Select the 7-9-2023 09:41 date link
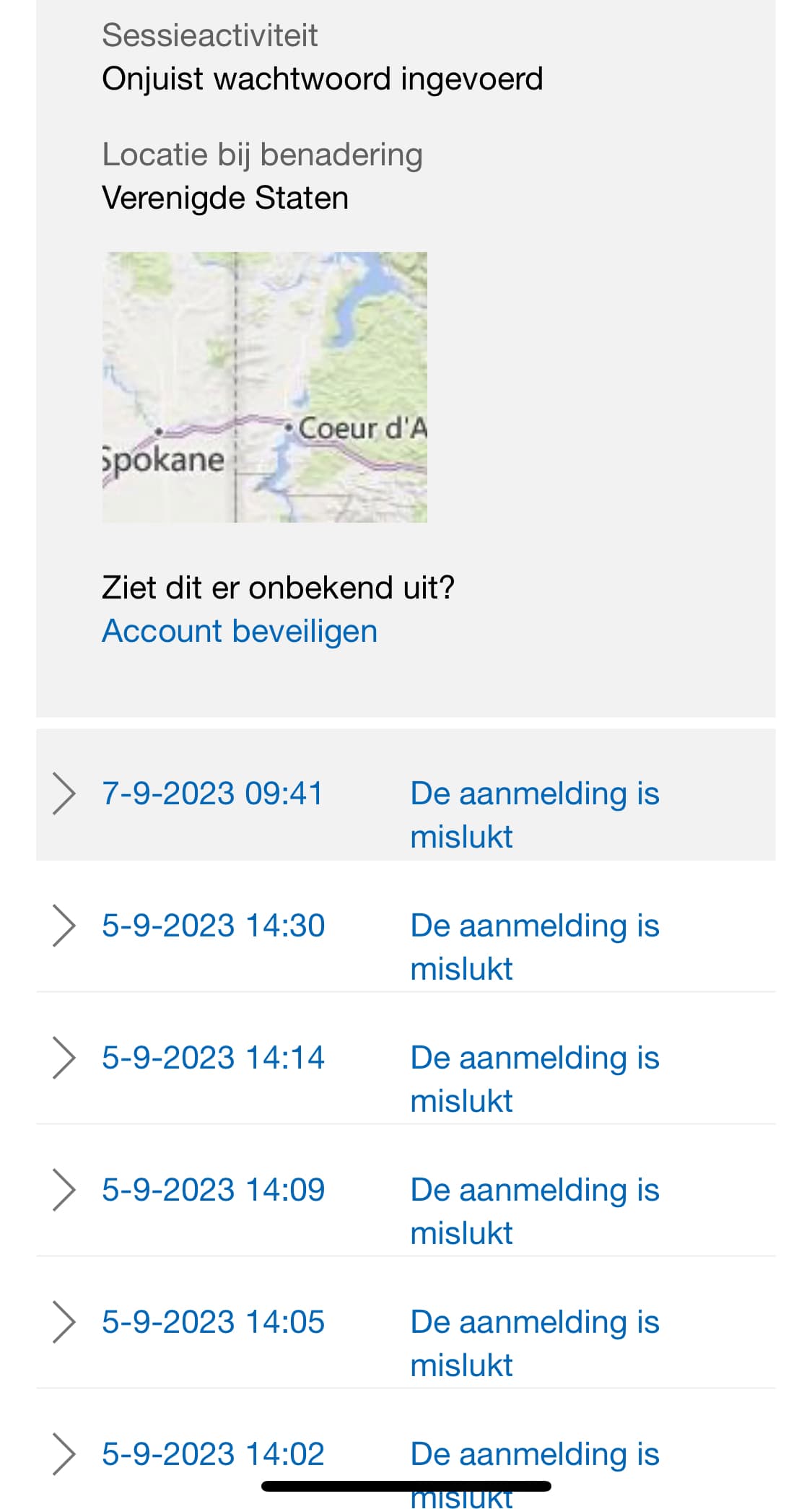812x1509 pixels. (212, 793)
